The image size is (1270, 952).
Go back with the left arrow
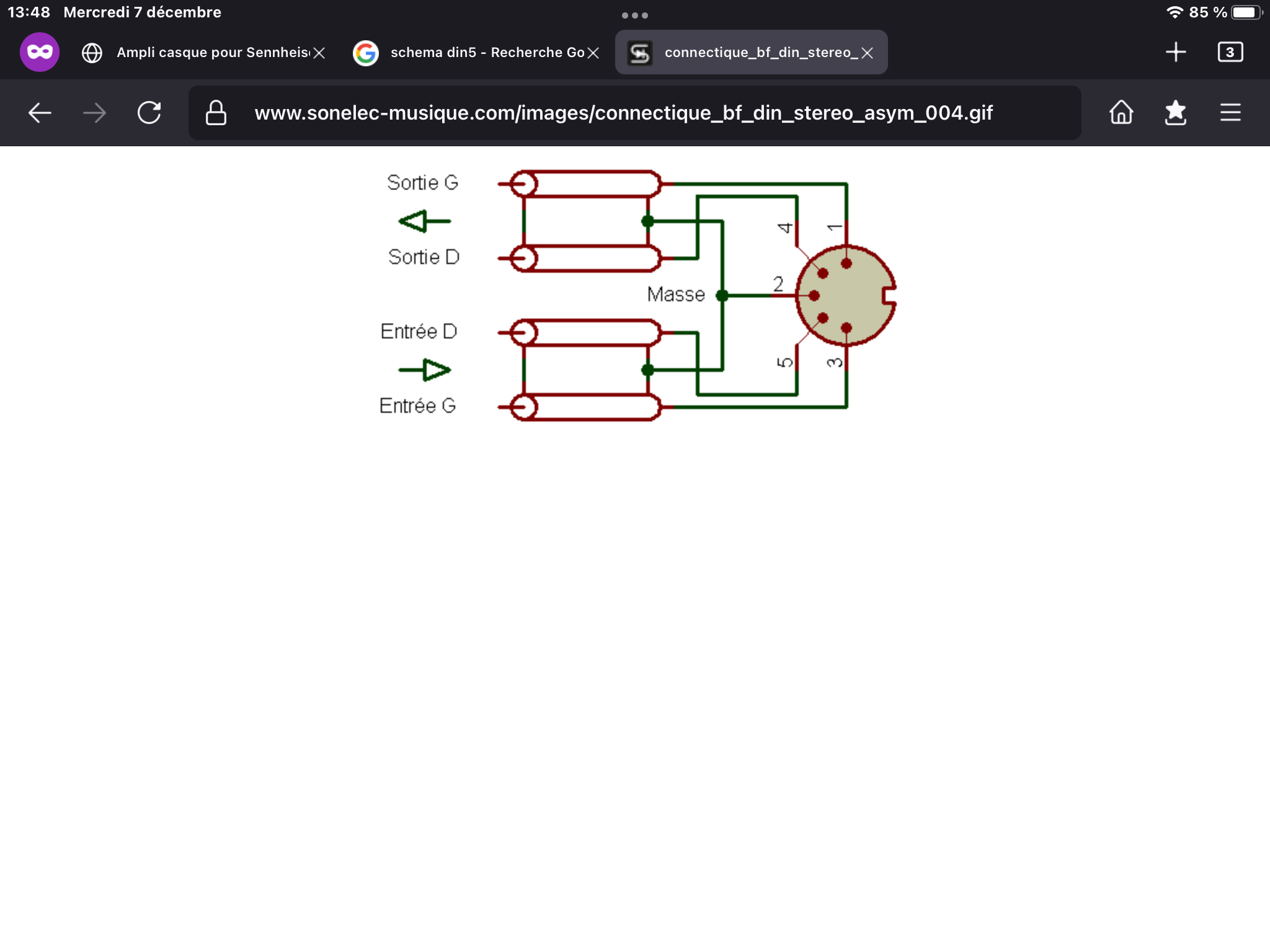tap(40, 113)
